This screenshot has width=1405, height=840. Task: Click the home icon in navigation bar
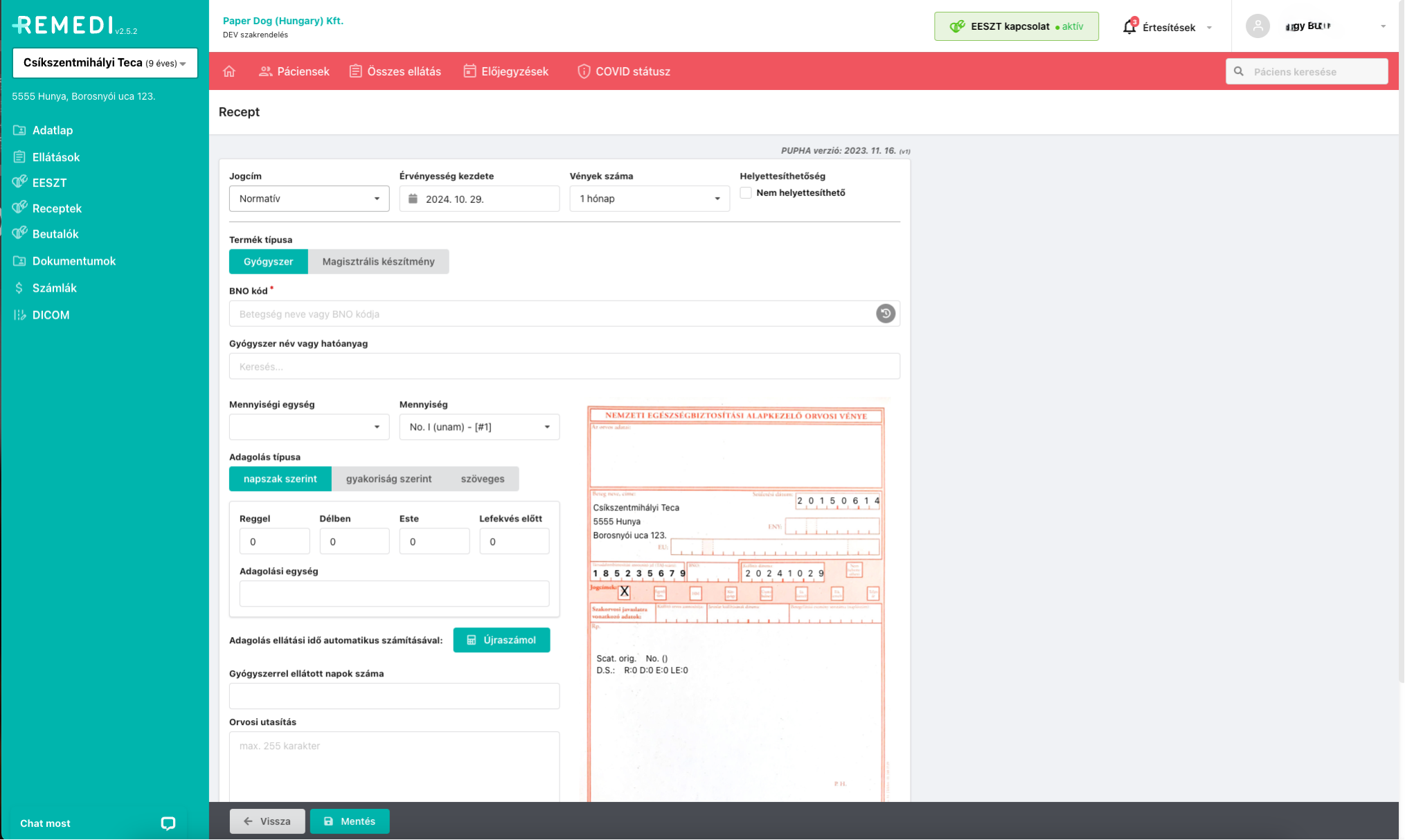tap(229, 71)
